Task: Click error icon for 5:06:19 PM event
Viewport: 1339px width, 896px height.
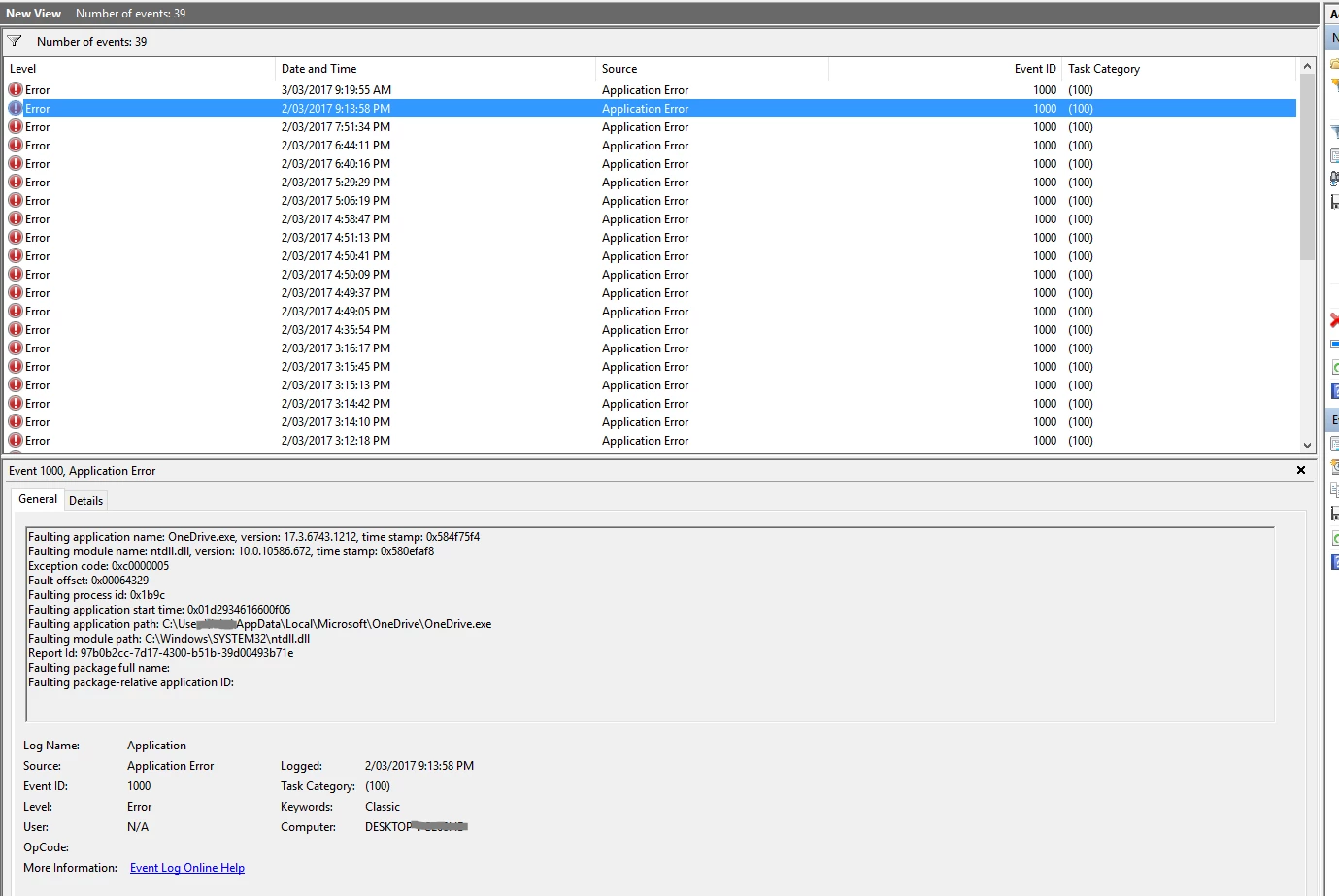Action: (16, 200)
